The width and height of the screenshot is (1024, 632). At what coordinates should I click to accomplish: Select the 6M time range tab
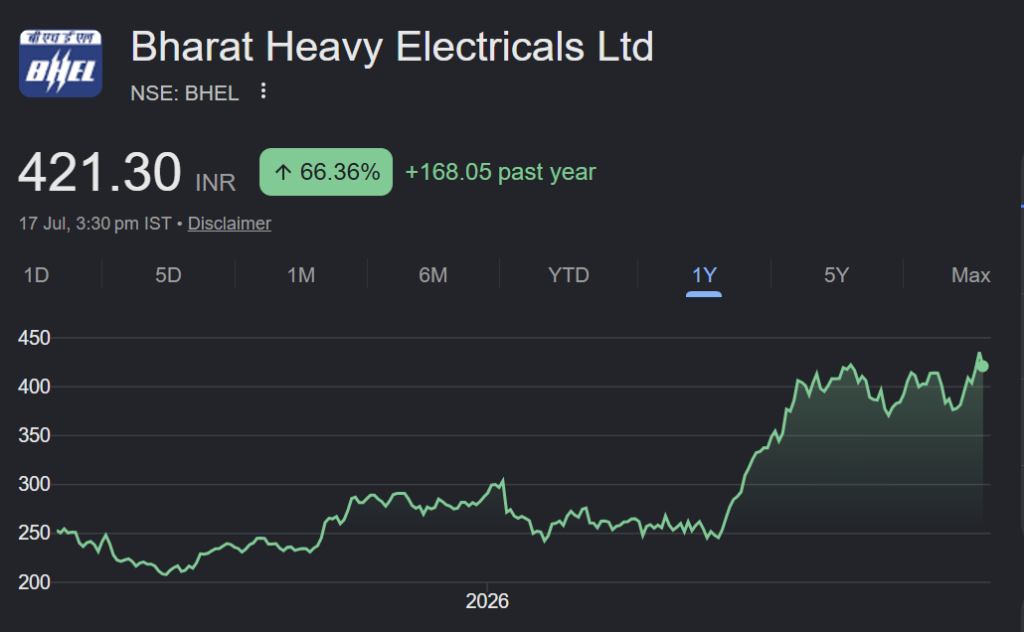tap(433, 275)
